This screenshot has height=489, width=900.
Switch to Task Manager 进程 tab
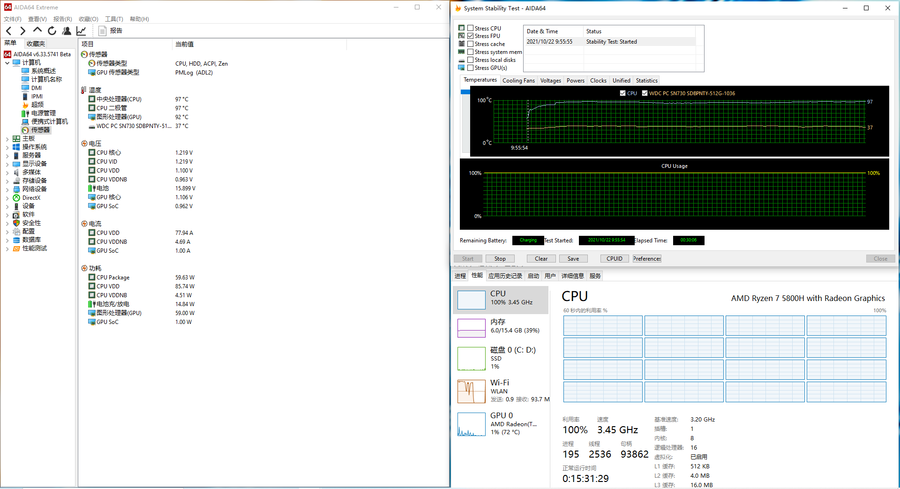(460, 276)
